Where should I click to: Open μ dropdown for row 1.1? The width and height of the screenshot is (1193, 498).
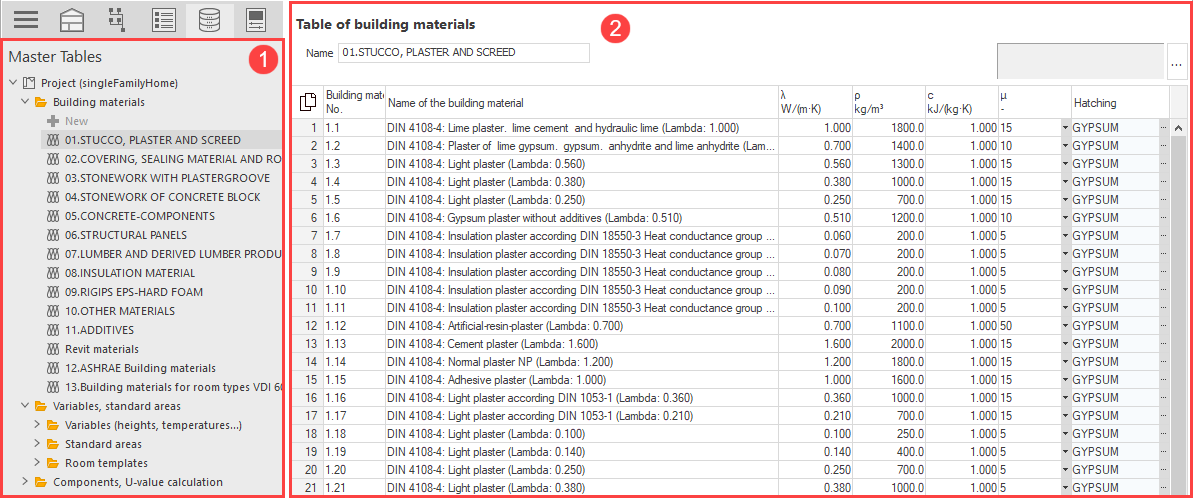tap(1065, 128)
